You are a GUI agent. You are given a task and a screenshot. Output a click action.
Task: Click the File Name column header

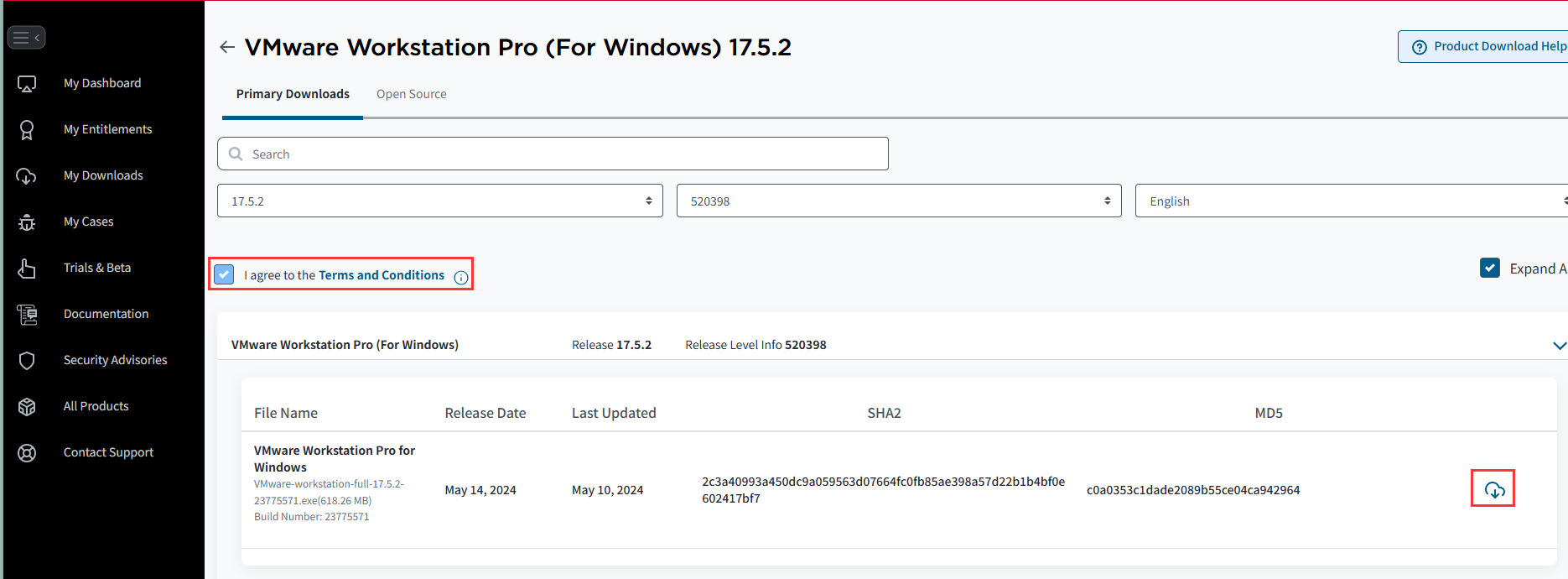click(286, 413)
